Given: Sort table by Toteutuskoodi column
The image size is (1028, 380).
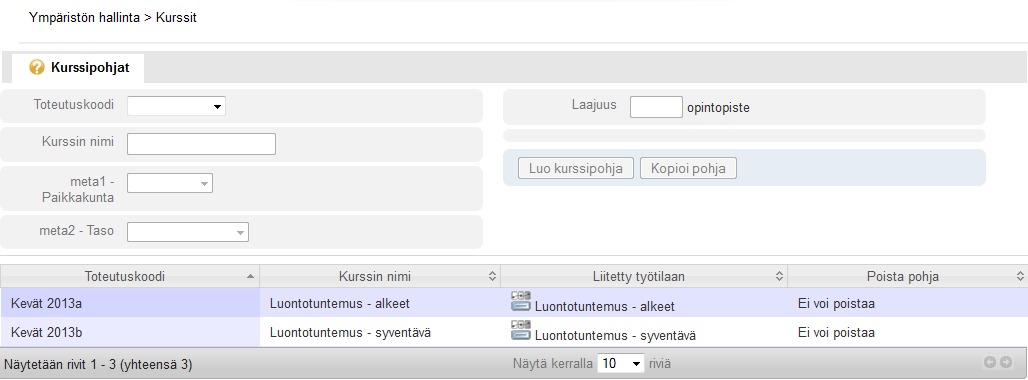Looking at the screenshot, I should point(130,276).
